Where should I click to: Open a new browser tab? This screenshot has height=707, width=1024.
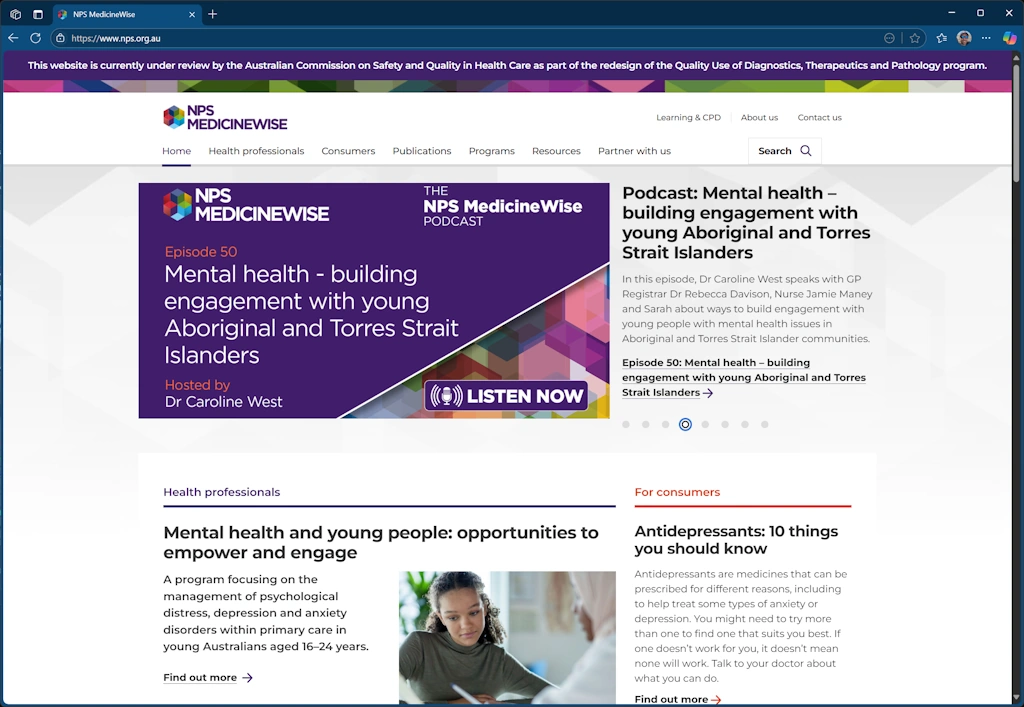click(212, 14)
